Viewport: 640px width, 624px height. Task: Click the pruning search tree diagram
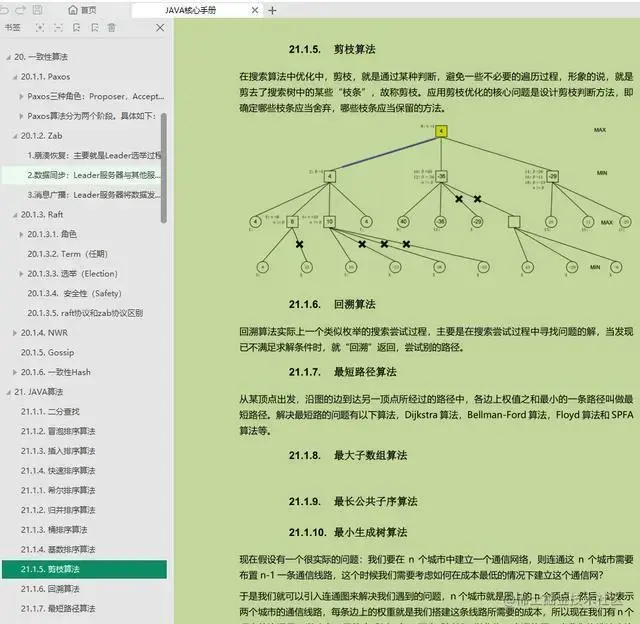click(x=440, y=201)
